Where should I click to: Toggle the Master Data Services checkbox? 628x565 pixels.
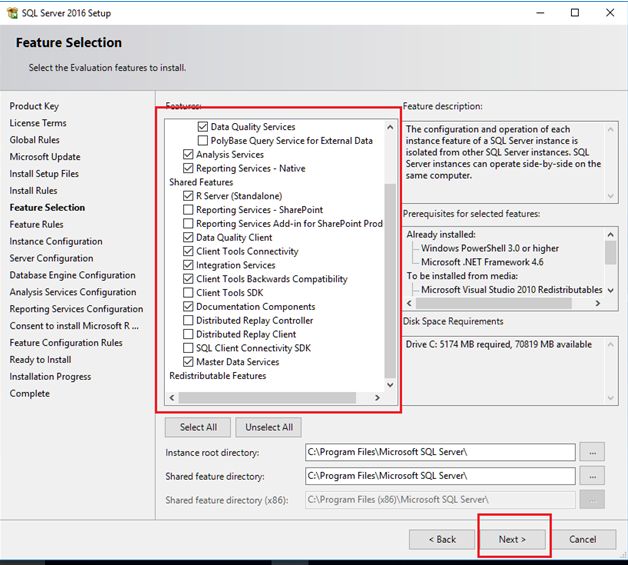tap(188, 362)
